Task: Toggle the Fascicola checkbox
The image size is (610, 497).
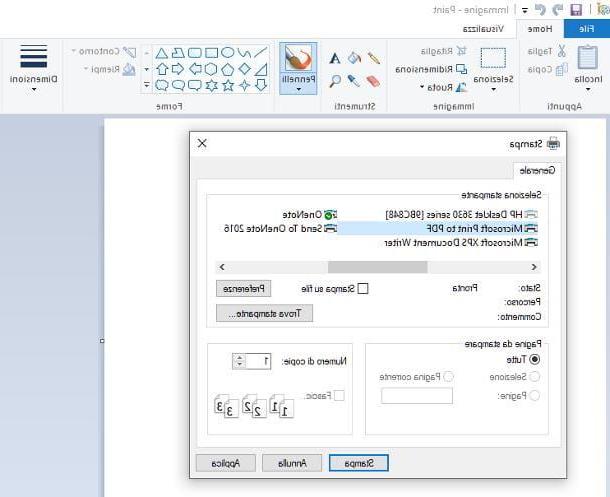Action: coord(339,396)
